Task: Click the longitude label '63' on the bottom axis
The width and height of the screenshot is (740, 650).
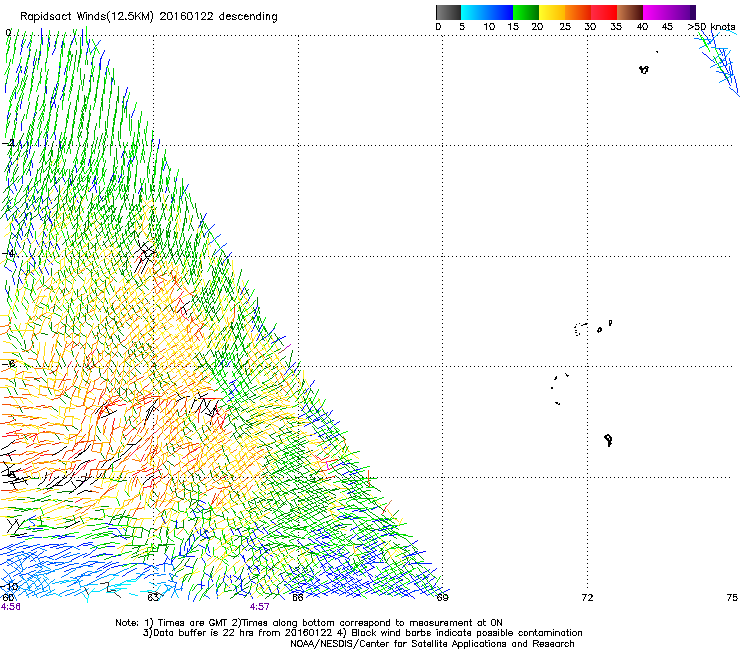Action: pos(152,598)
